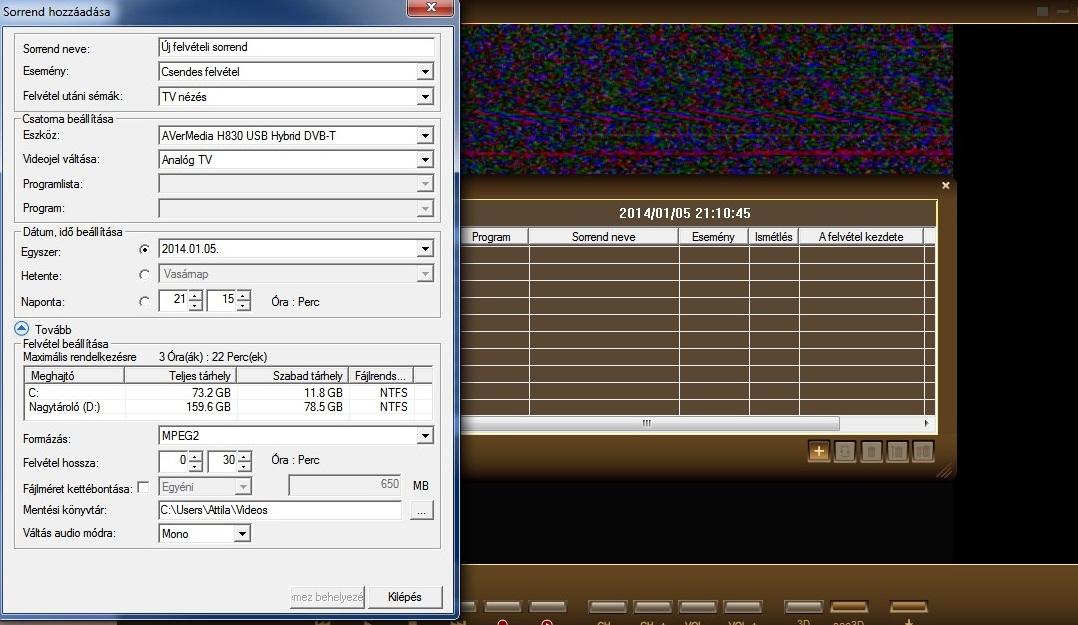Open the Hetente Vasárnap dropdown
The width and height of the screenshot is (1078, 625).
click(425, 274)
